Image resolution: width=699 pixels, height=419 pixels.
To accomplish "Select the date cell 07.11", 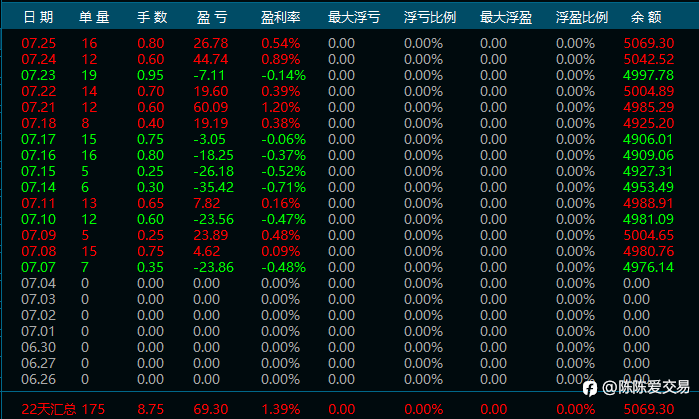I will 39,203.
